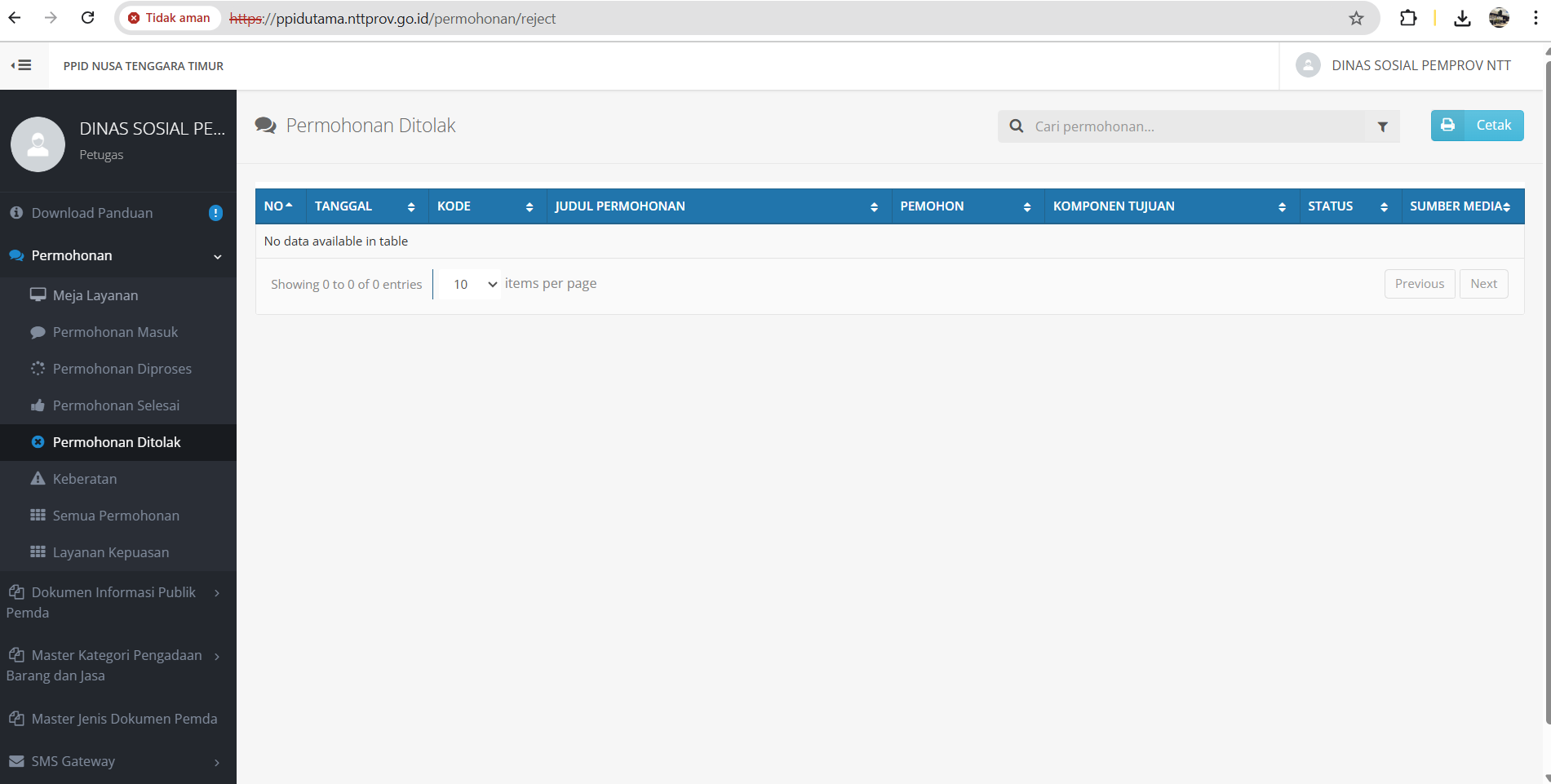The width and height of the screenshot is (1551, 784).
Task: Click the user avatar in top header
Action: [1308, 65]
